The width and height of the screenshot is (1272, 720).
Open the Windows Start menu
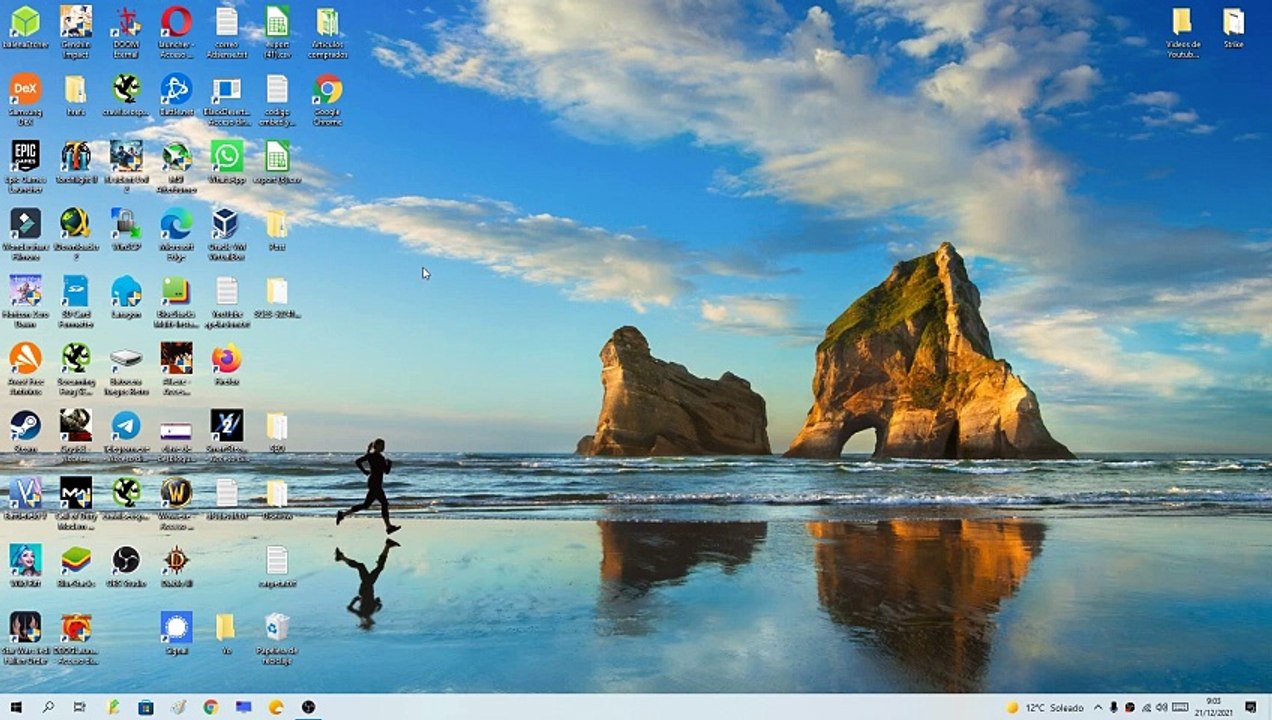click(16, 707)
